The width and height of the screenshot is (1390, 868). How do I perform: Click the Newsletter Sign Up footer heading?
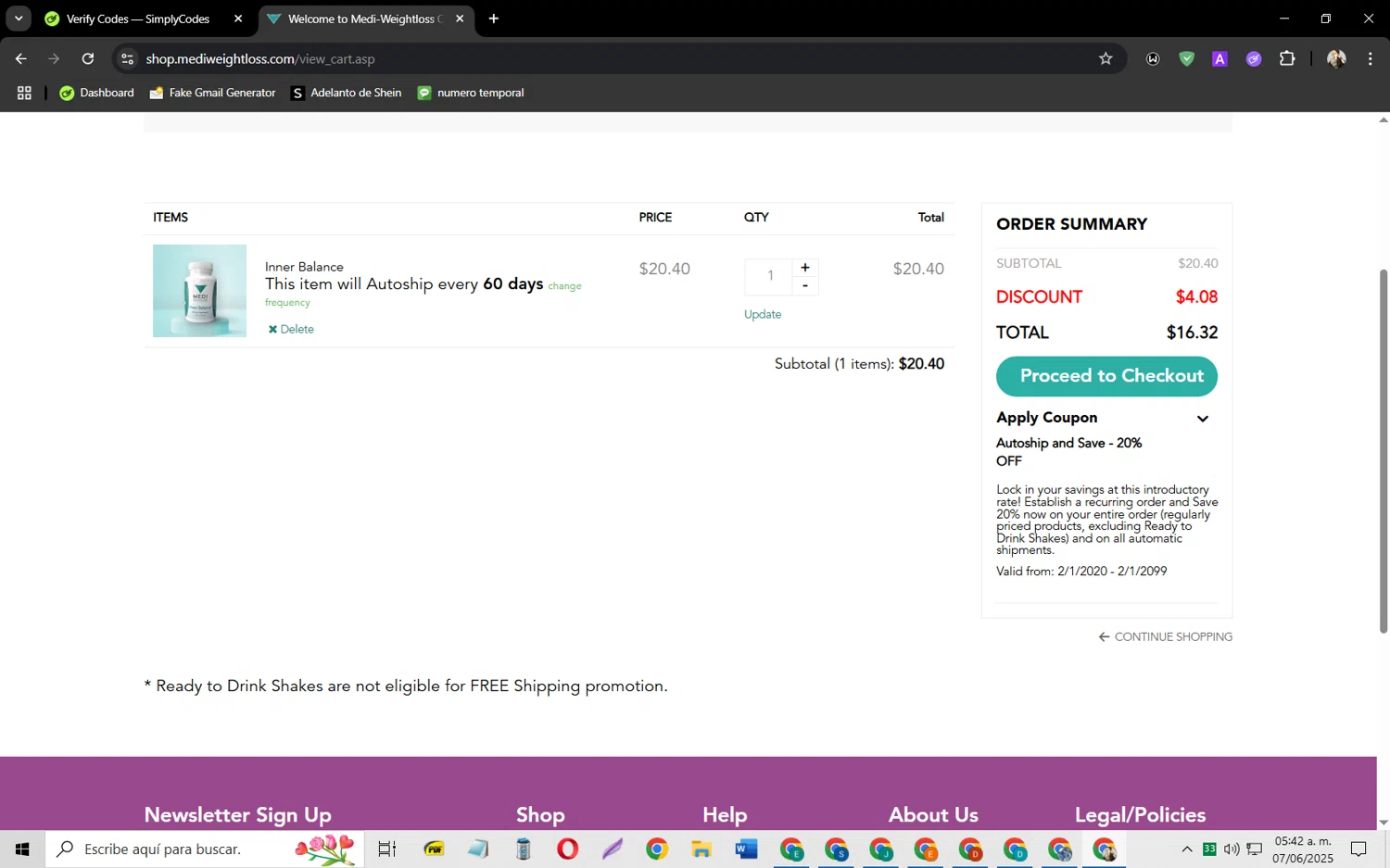pyautogui.click(x=237, y=815)
